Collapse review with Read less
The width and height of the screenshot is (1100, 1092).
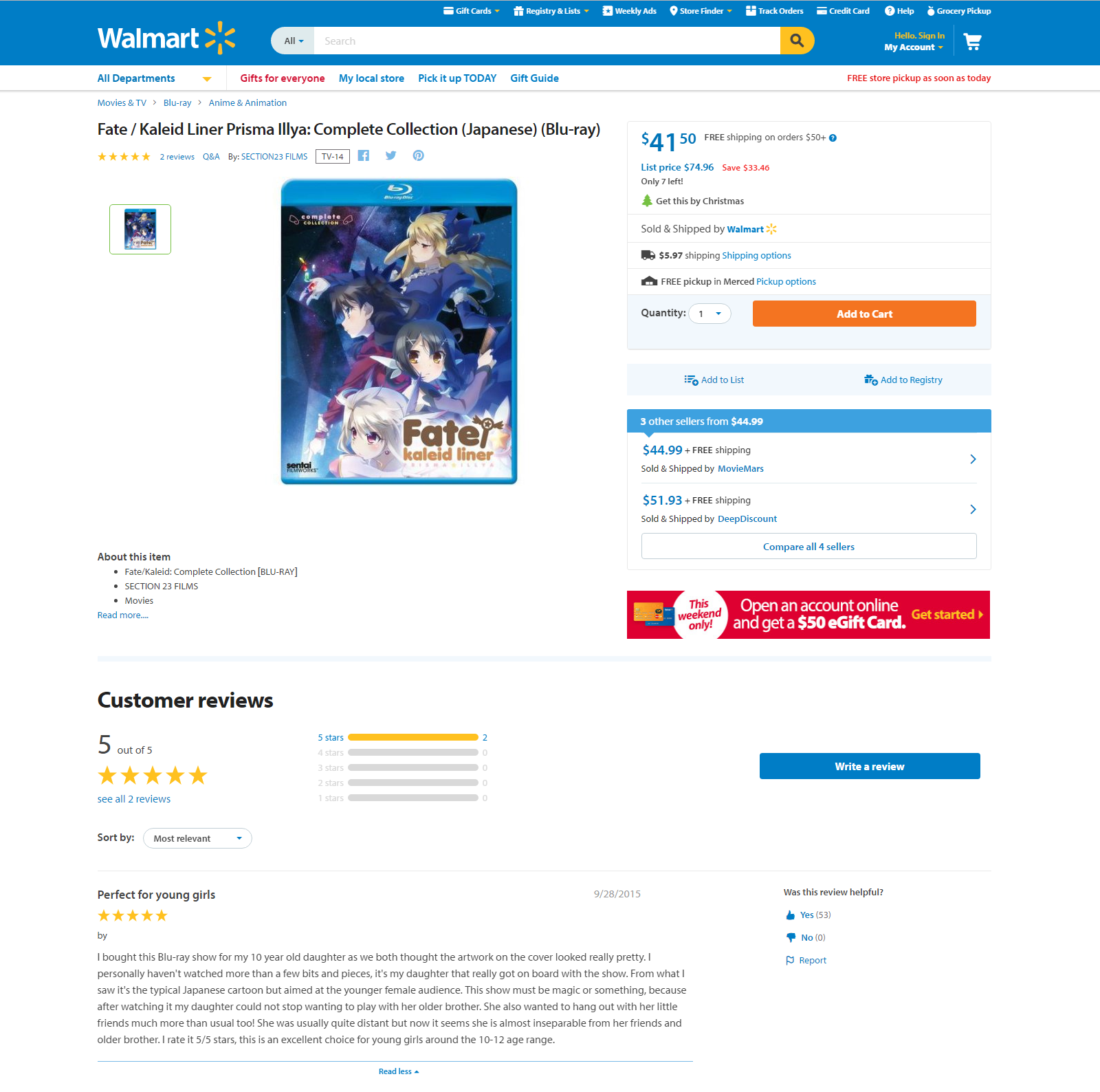[399, 1071]
